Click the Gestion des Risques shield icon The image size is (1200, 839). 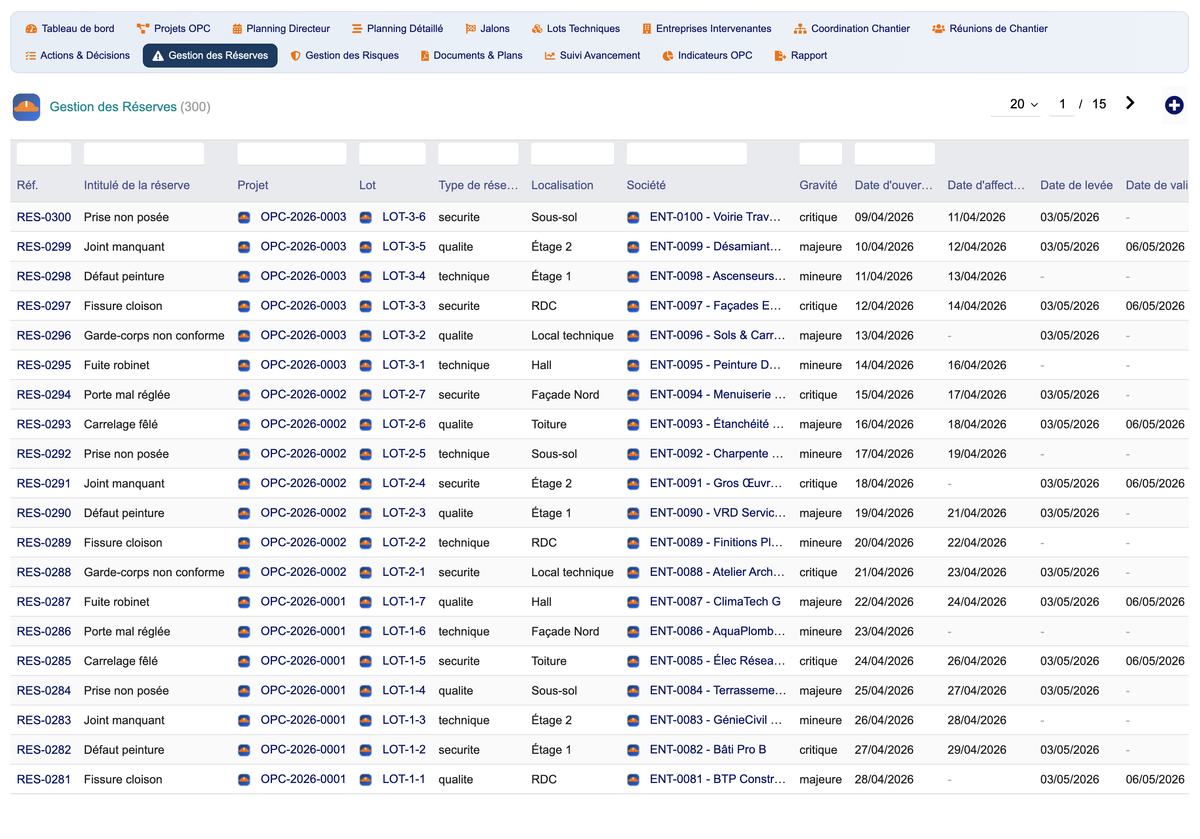click(295, 56)
